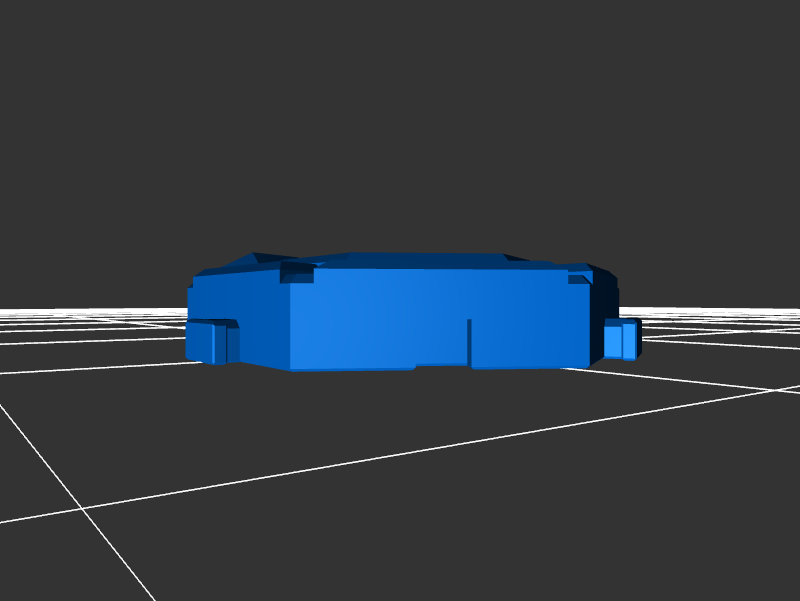Click the lighter front face of the right side block

613,341
